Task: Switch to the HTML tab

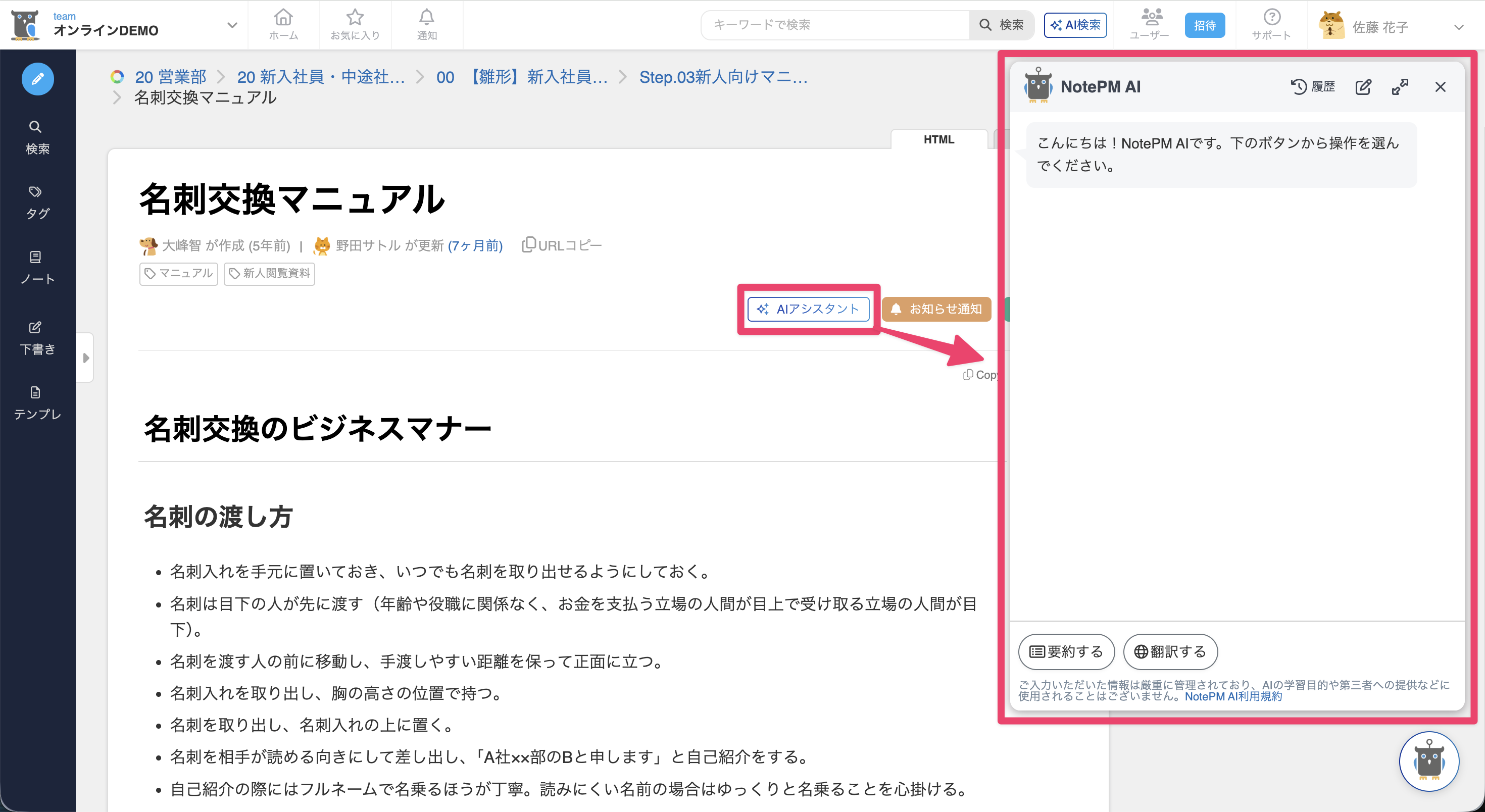Action: [938, 139]
